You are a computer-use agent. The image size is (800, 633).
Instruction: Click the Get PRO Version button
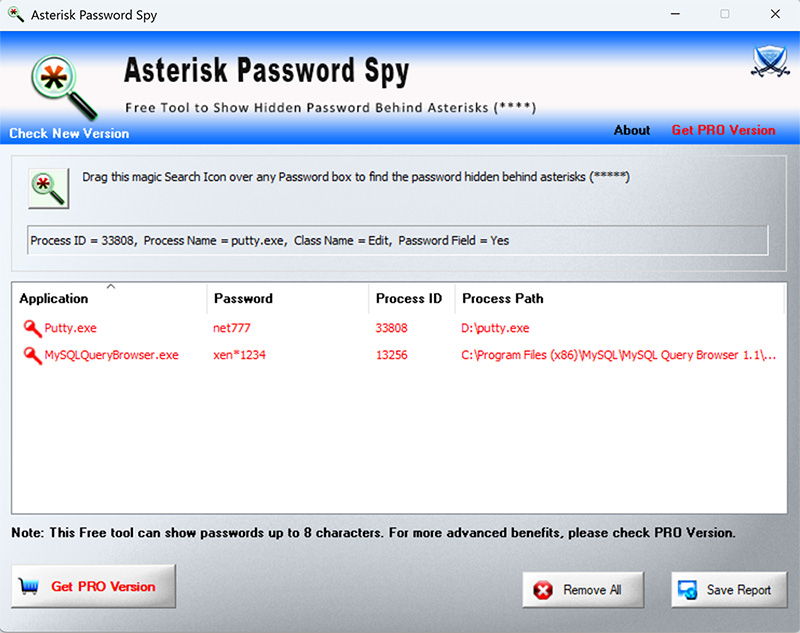93,587
